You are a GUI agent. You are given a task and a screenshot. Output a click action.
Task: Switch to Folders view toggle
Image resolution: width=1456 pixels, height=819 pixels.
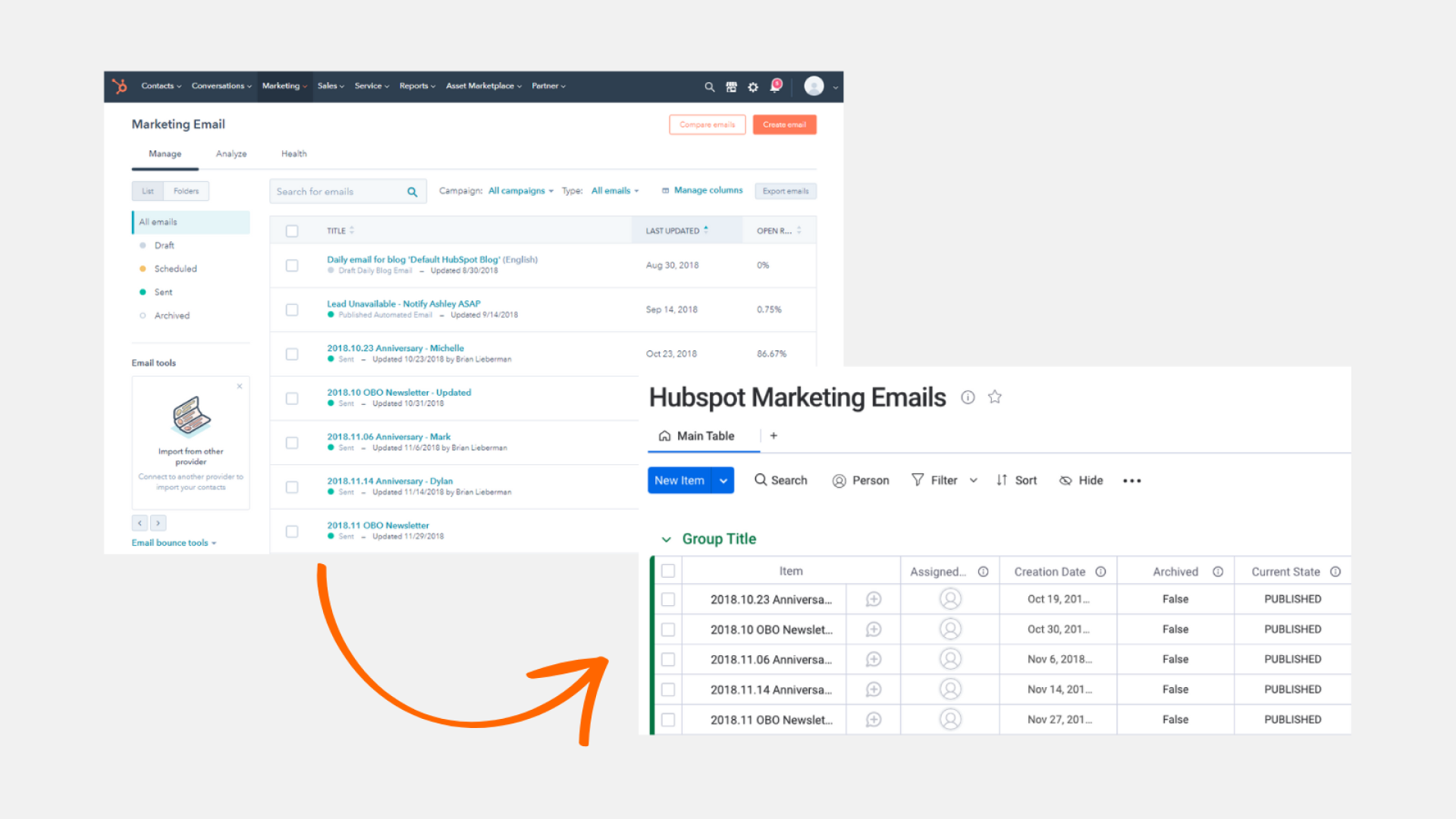coord(186,191)
